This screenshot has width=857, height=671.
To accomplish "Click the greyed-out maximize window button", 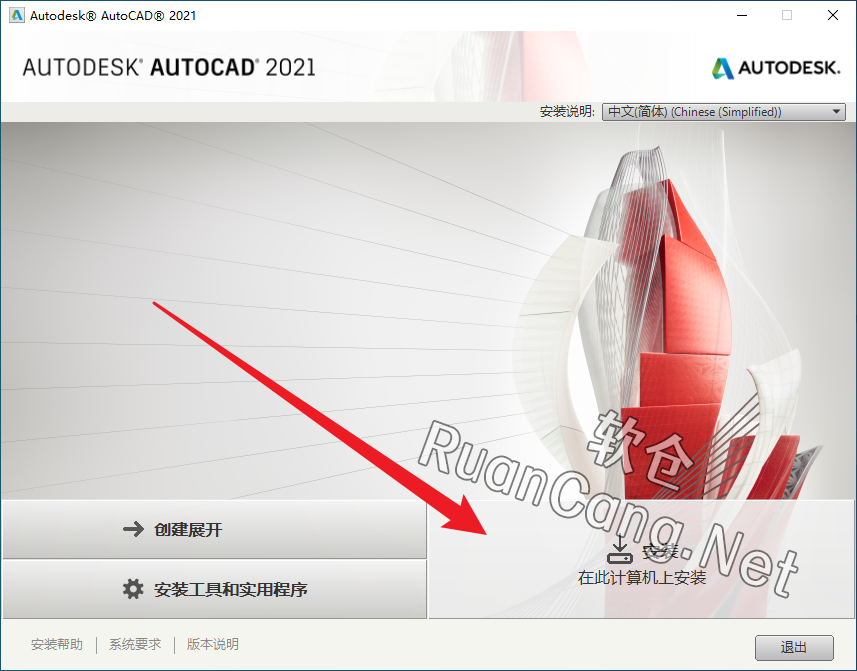I will point(787,15).
